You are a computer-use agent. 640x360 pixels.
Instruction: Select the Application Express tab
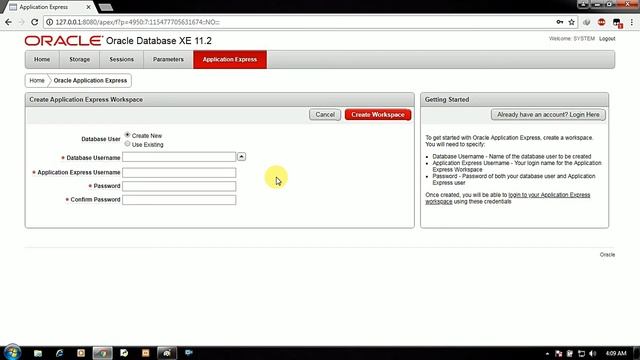(x=230, y=59)
